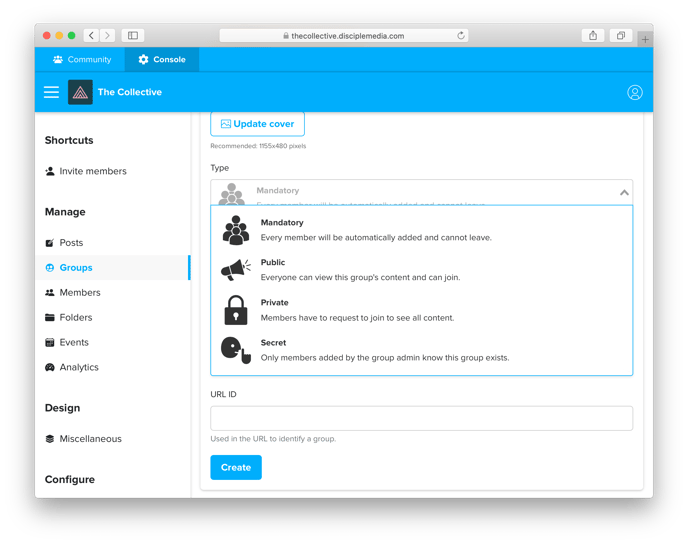Viewport: 688px width, 544px height.
Task: Click the picture icon in Update cover
Action: (x=226, y=124)
